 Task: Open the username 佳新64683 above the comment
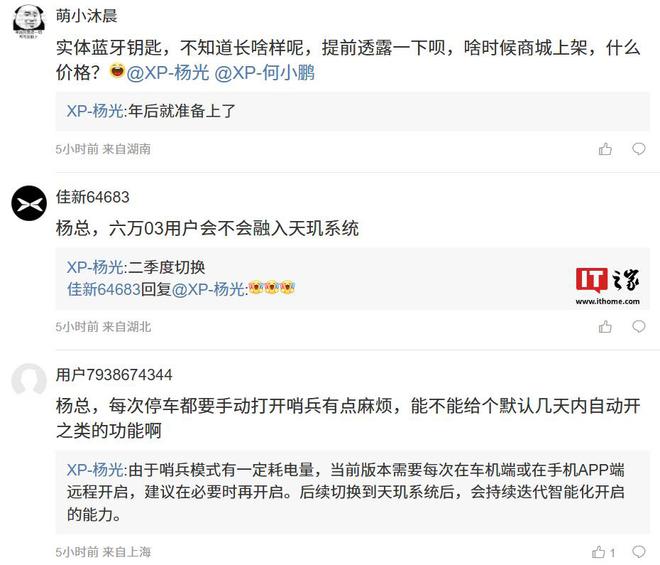(93, 197)
